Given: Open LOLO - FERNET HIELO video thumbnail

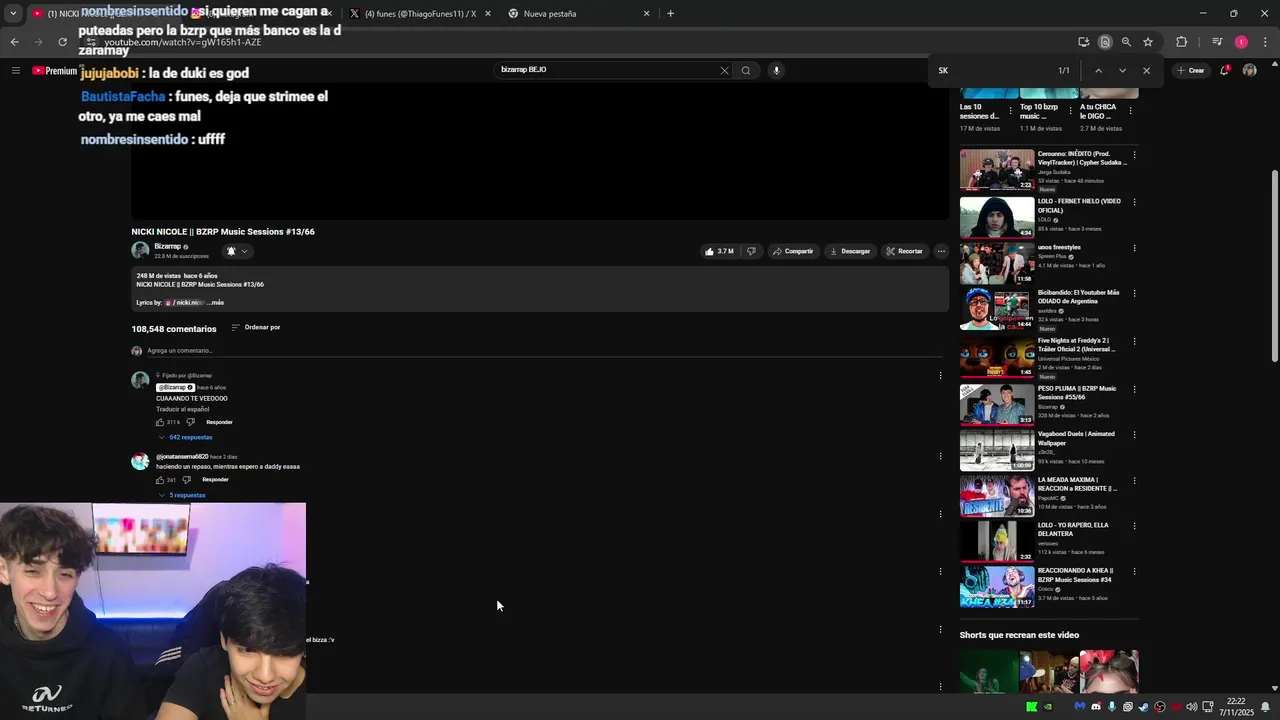Looking at the screenshot, I should pyautogui.click(x=997, y=217).
